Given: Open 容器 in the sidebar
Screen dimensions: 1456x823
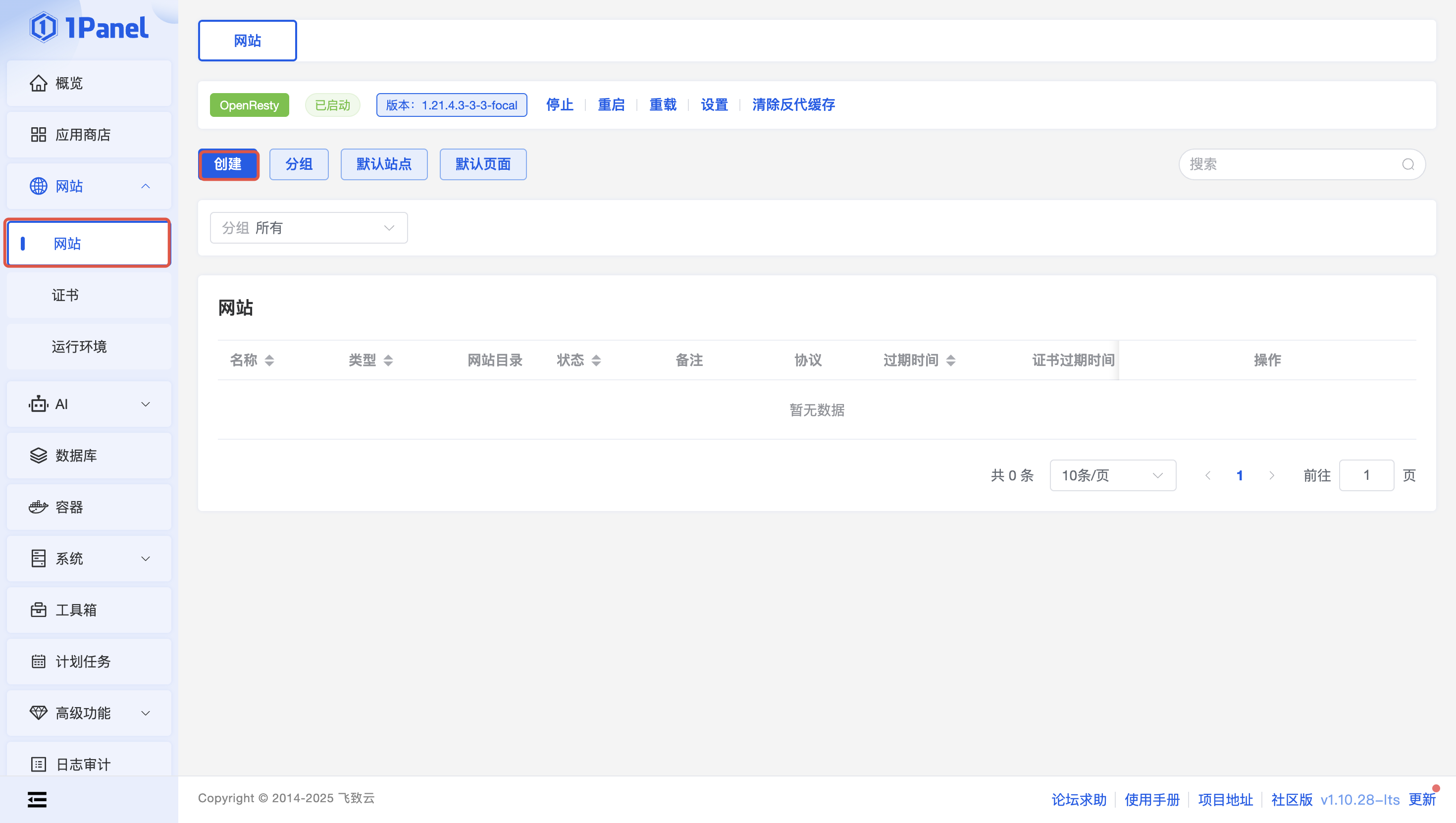Looking at the screenshot, I should point(89,507).
